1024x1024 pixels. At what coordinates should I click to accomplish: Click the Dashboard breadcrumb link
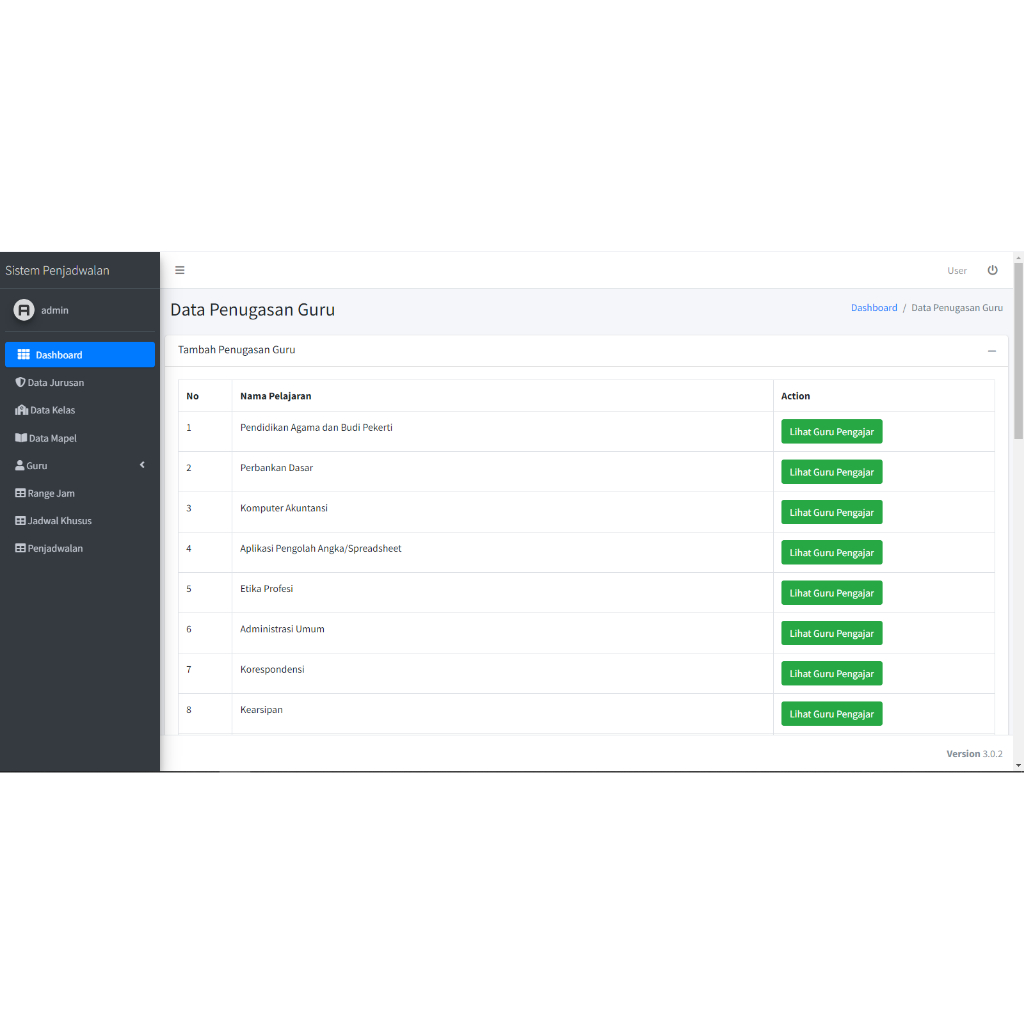[x=874, y=308]
